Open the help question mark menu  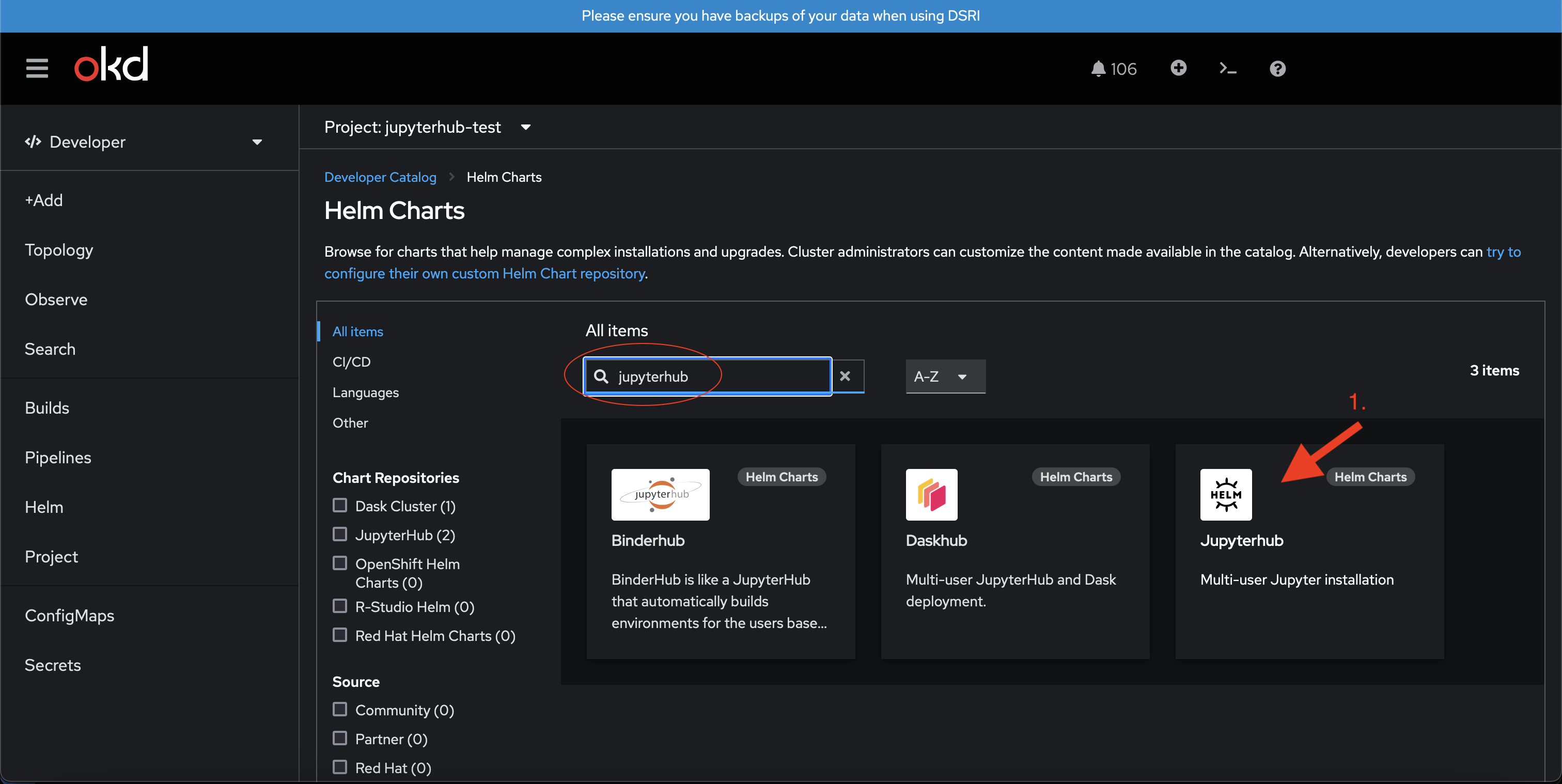1277,69
